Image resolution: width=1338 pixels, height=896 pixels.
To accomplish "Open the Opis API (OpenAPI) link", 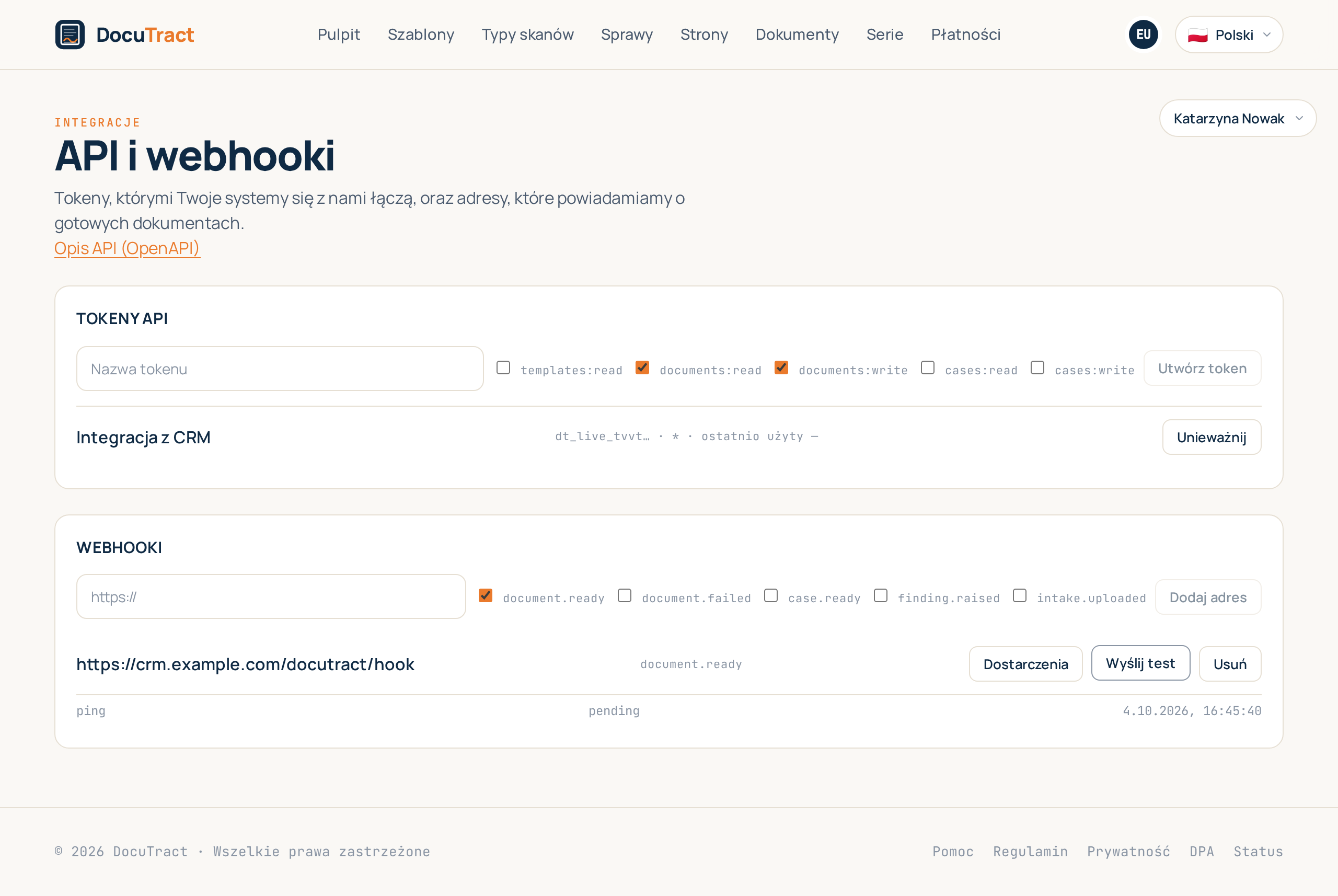I will click(x=127, y=248).
